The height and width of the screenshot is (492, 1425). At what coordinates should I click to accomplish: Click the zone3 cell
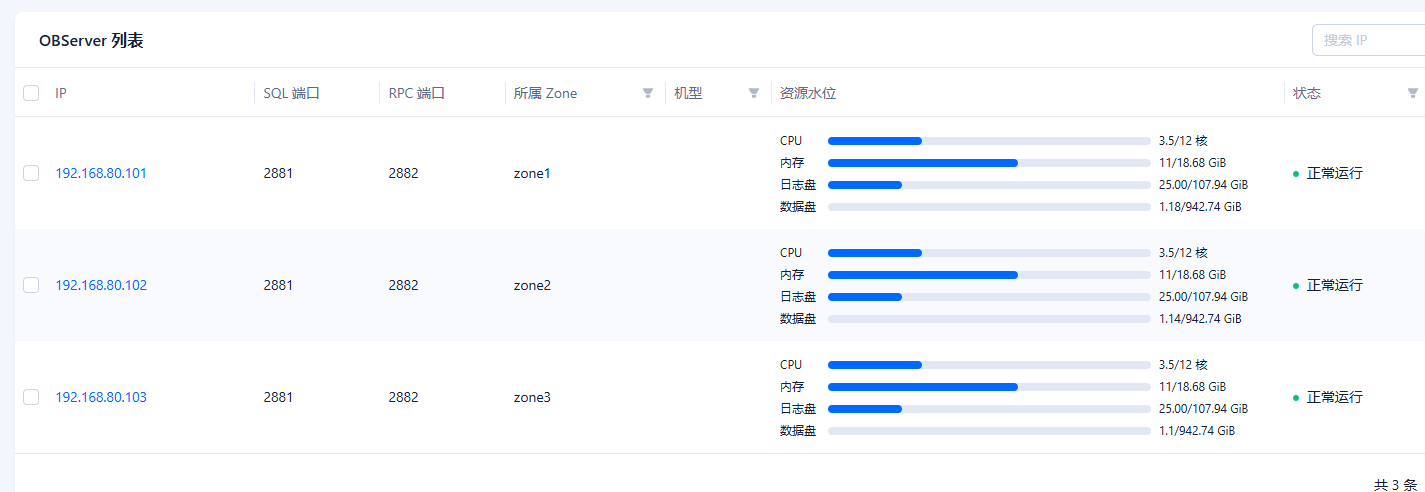(532, 397)
